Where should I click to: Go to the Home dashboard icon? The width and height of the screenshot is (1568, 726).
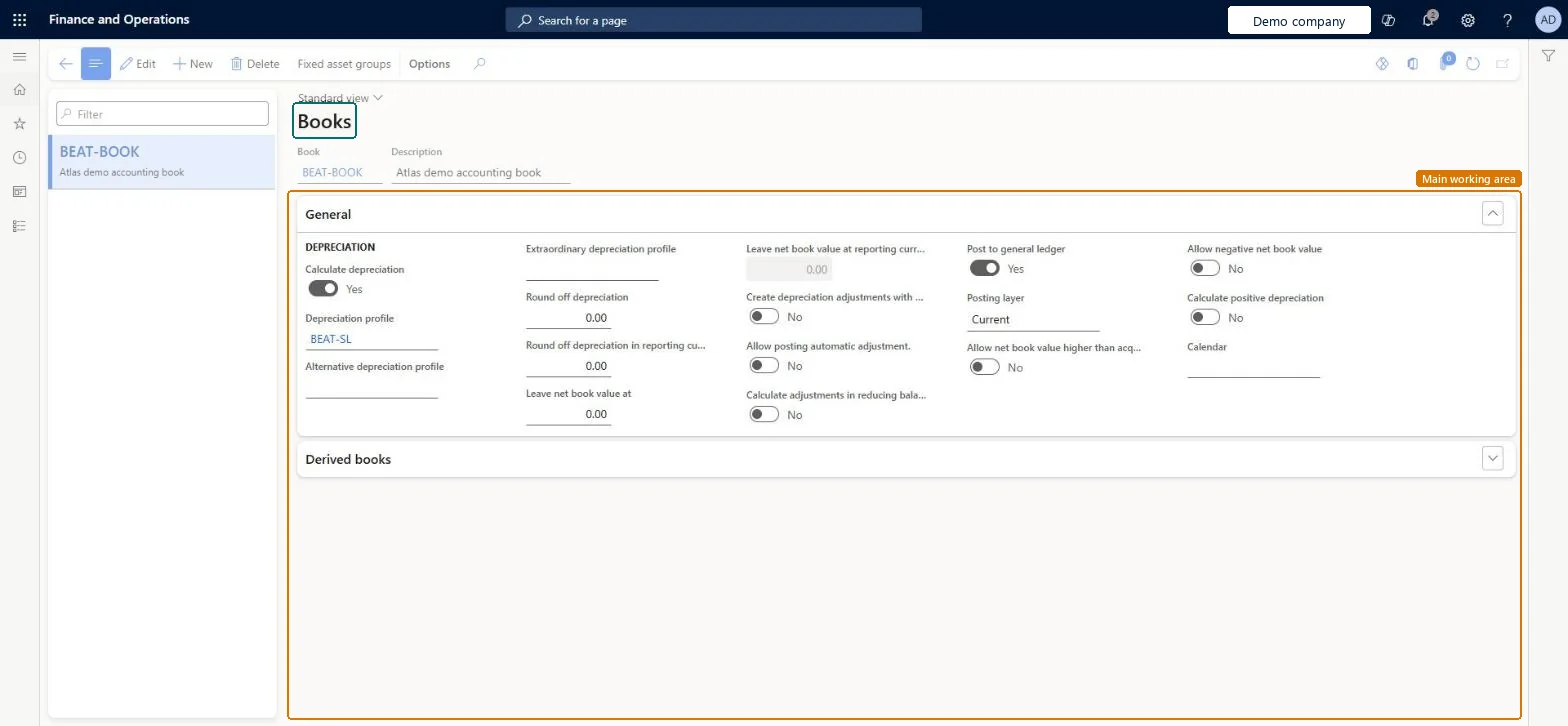tap(19, 90)
